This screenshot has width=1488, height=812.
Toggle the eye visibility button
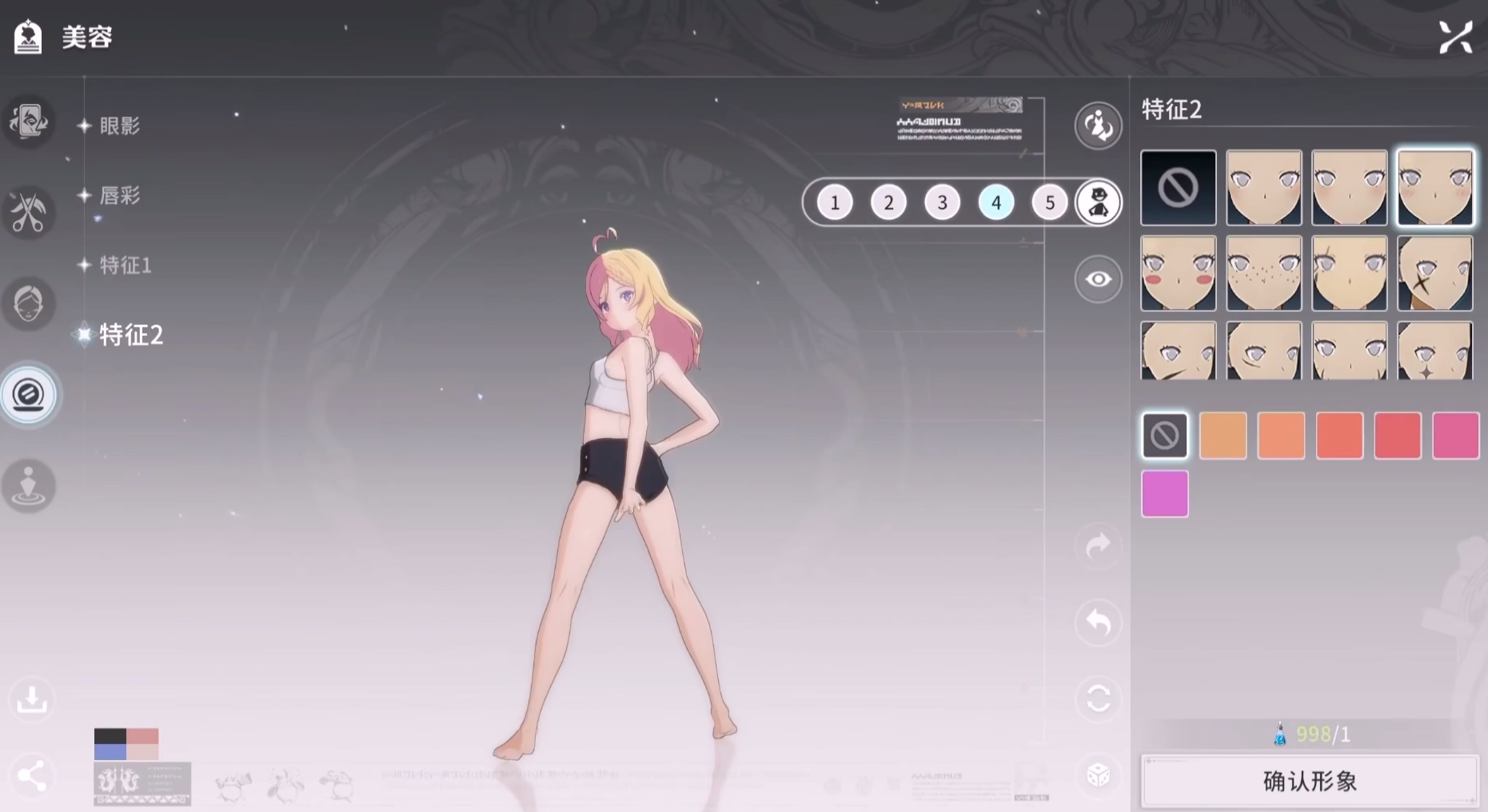tap(1098, 279)
